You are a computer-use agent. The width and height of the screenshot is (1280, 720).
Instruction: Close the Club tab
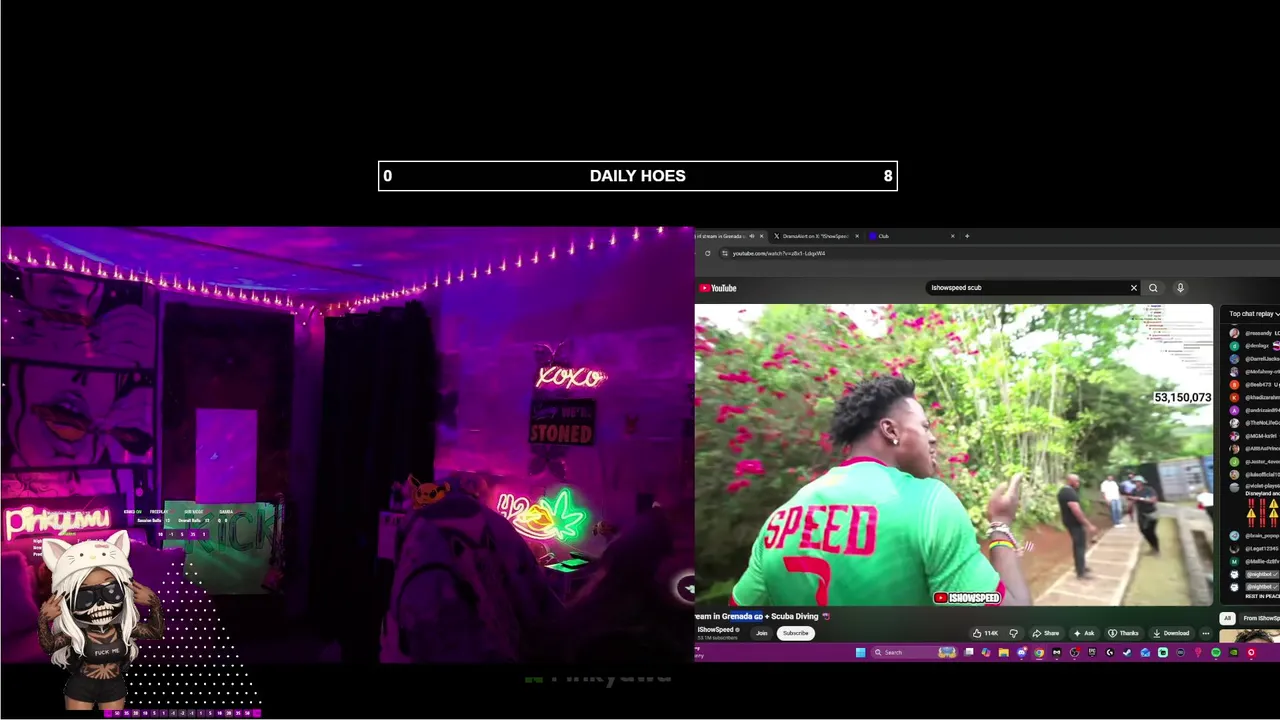tap(953, 236)
